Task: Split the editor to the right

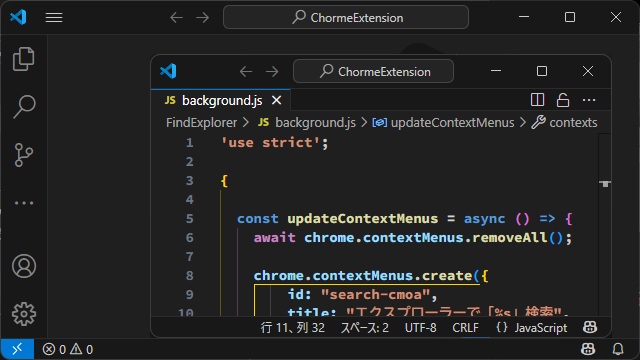Action: click(x=537, y=100)
